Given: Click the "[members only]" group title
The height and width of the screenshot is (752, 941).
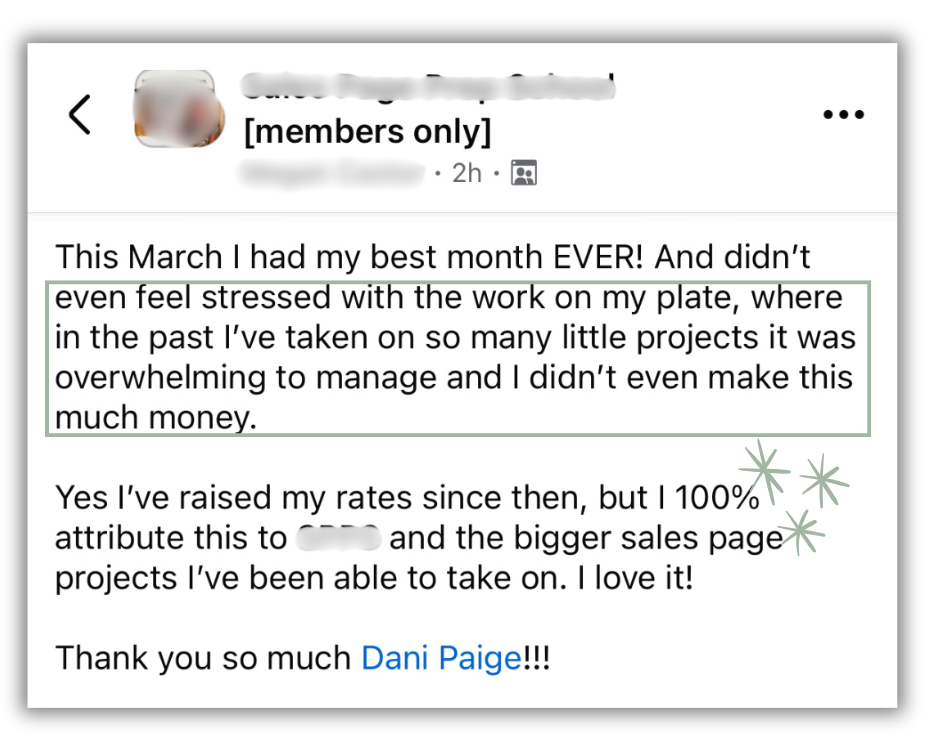Looking at the screenshot, I should point(367,131).
